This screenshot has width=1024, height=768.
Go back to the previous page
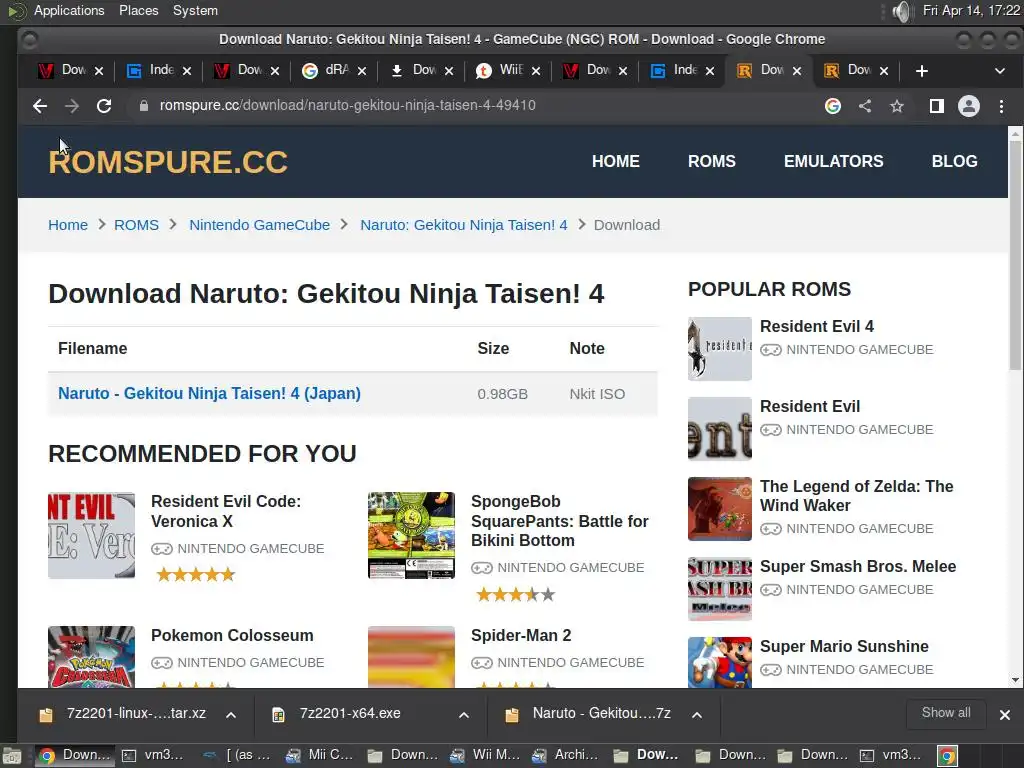point(40,106)
